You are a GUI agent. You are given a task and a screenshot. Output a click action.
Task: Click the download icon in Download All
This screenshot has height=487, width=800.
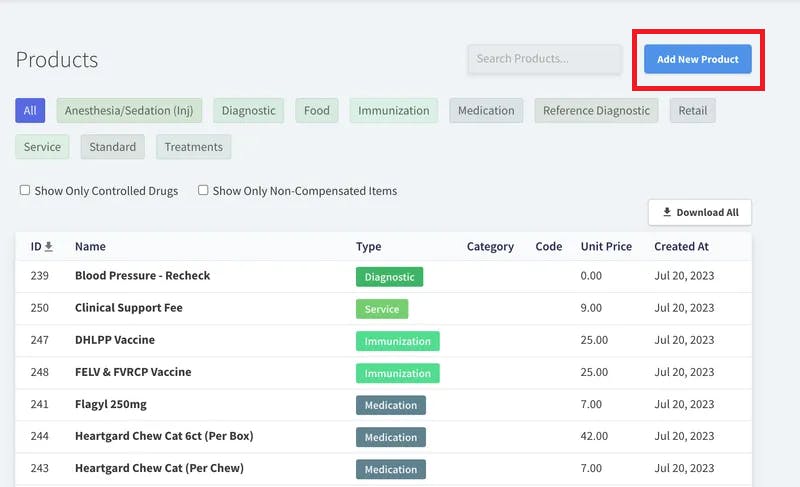click(667, 212)
